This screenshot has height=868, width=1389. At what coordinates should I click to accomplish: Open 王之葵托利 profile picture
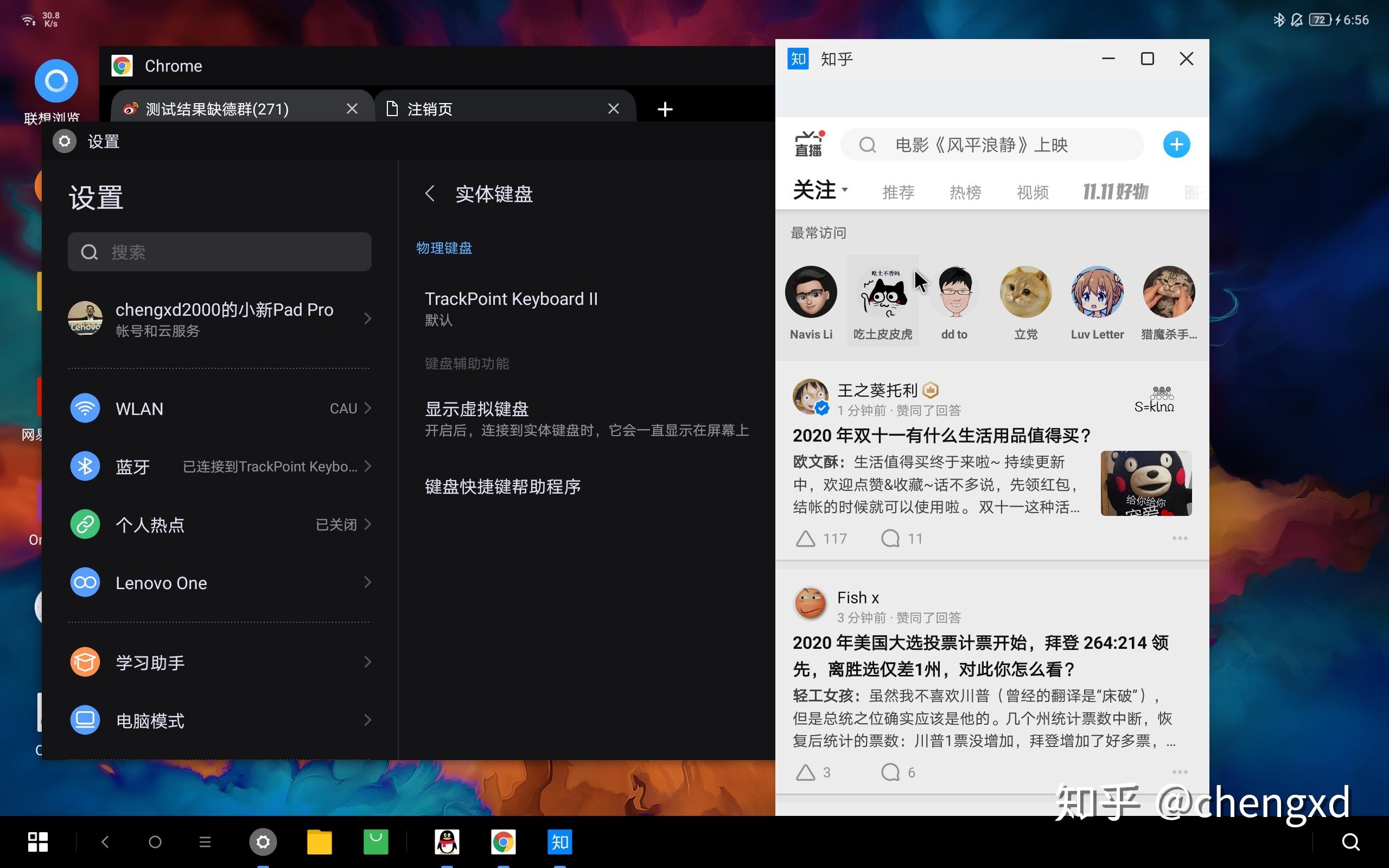[x=811, y=397]
